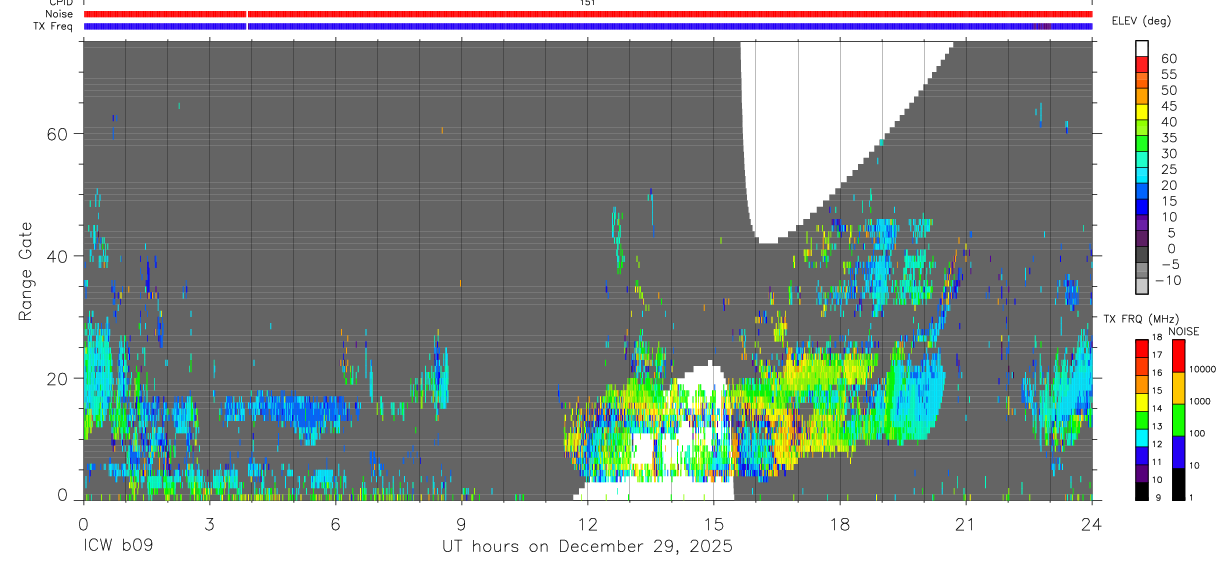Viewport: 1228px width, 567px height.
Task: Click x-axis tick label '12'
Action: click(x=587, y=524)
